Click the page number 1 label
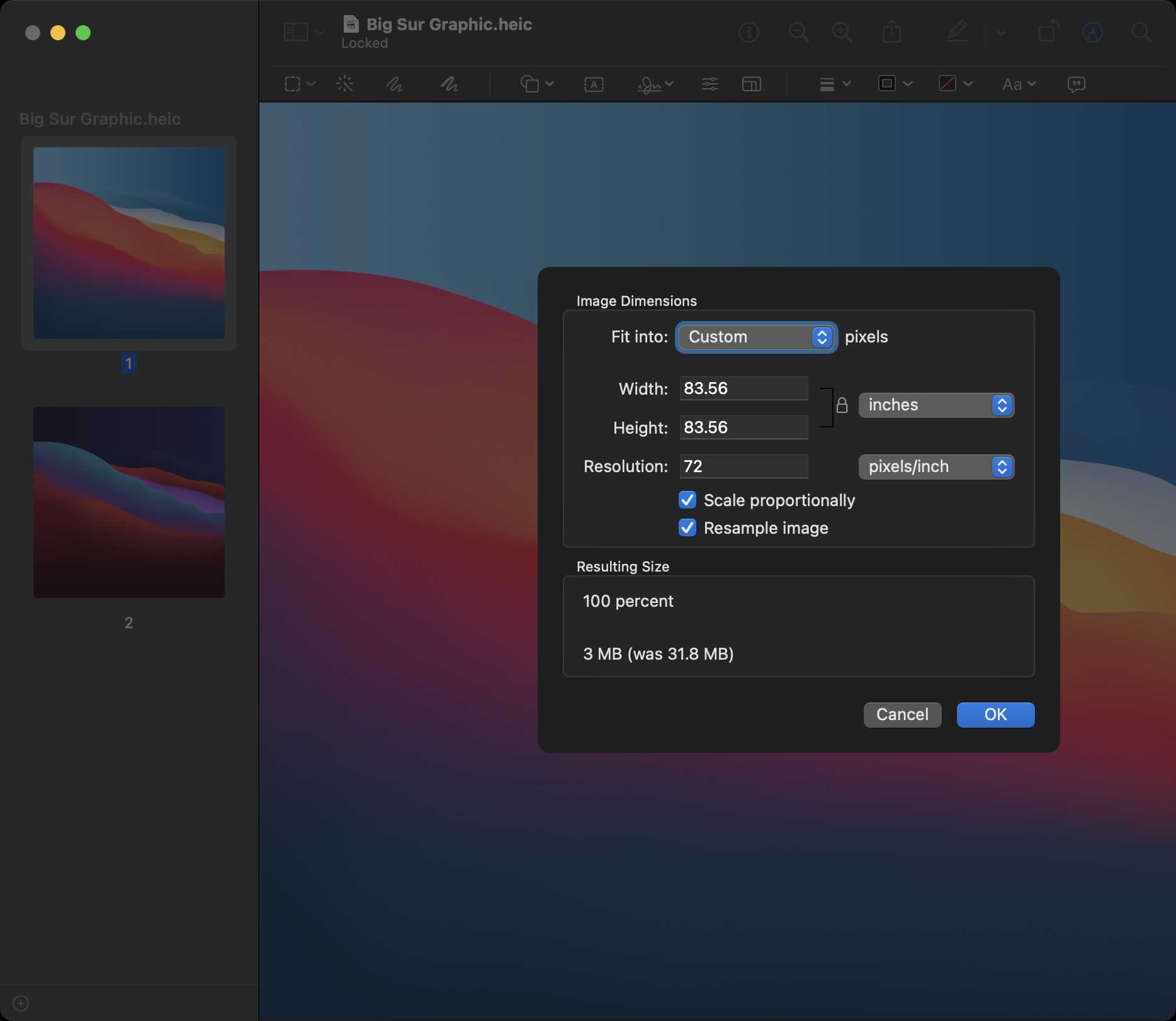The height and width of the screenshot is (1021, 1176). (x=128, y=363)
